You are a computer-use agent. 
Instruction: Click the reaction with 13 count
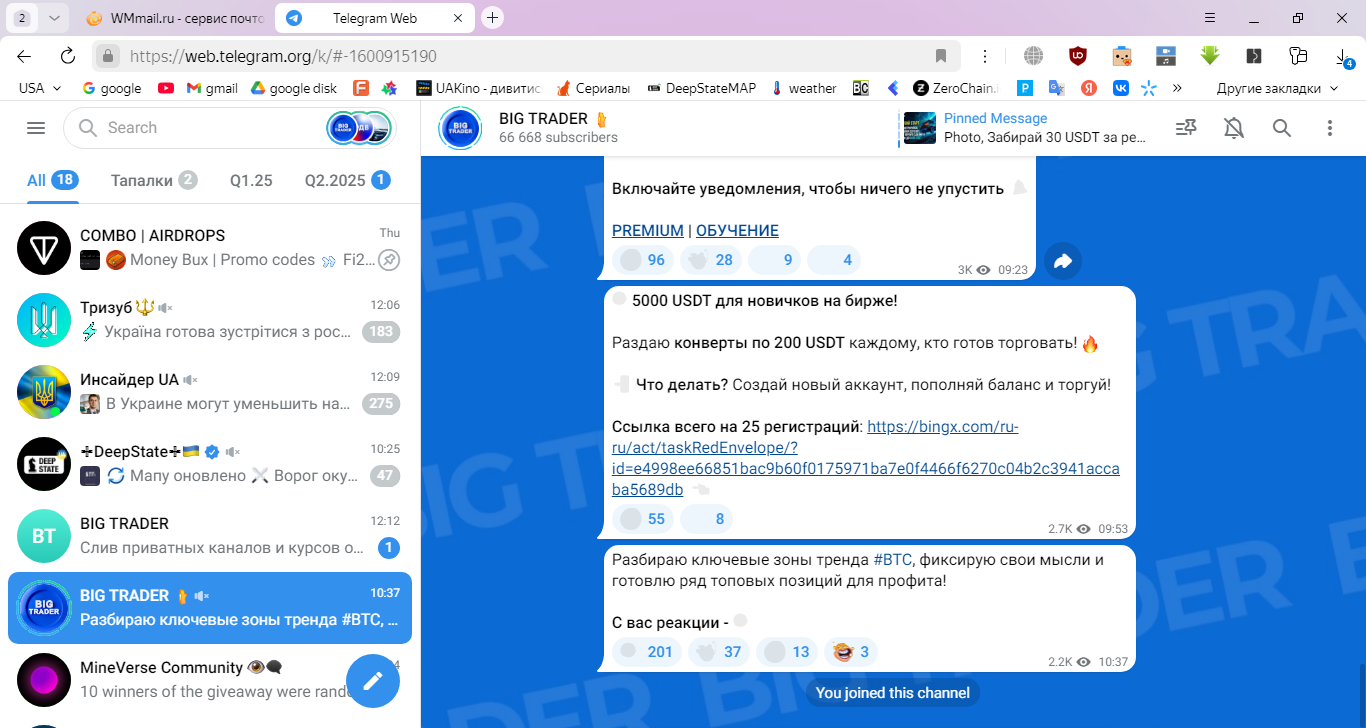788,652
